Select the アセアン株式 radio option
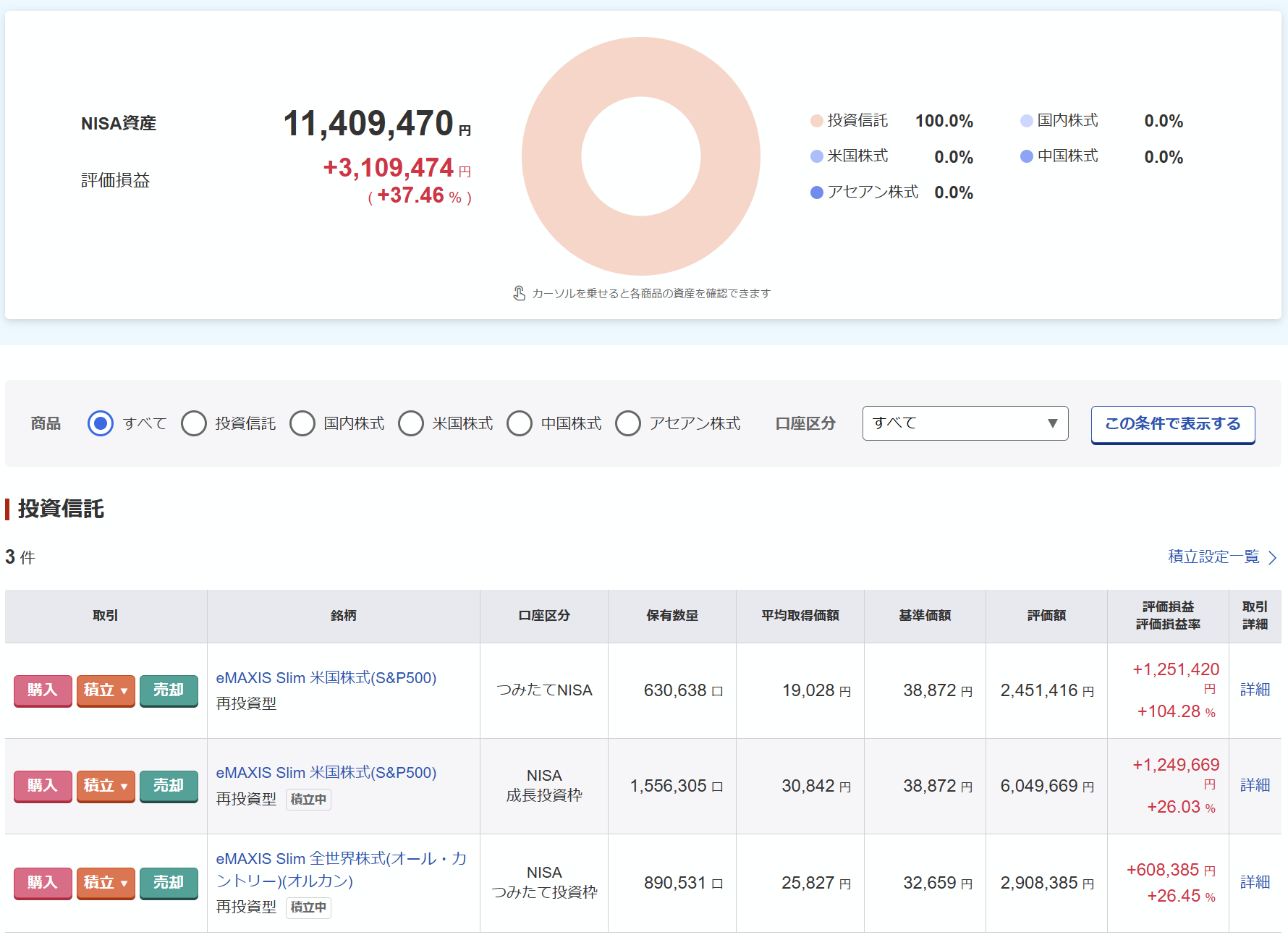Image resolution: width=1288 pixels, height=940 pixels. coord(628,423)
